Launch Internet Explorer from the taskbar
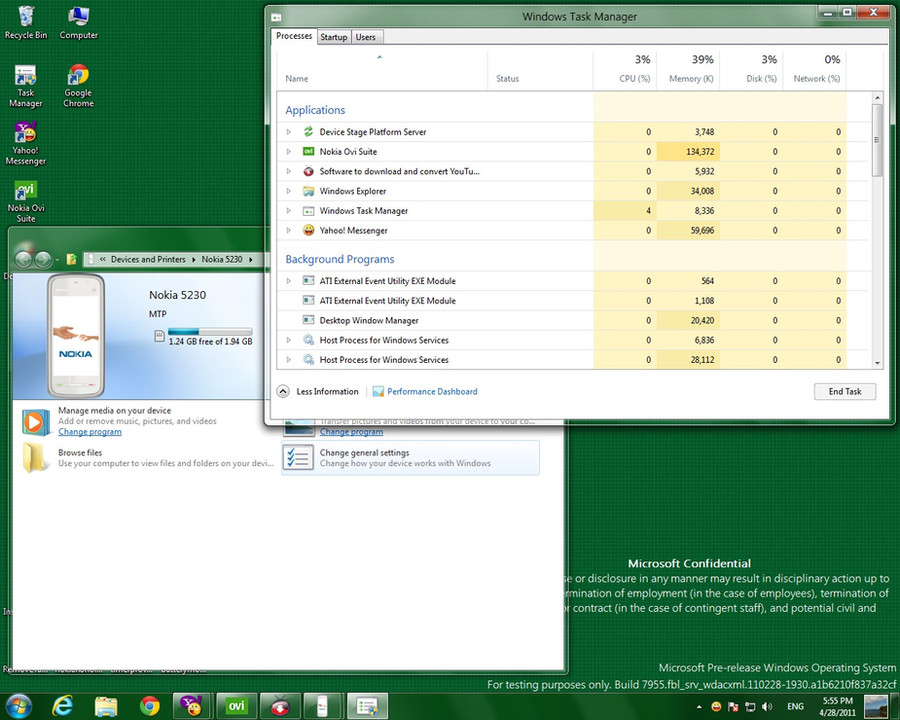900x720 pixels. click(x=62, y=706)
